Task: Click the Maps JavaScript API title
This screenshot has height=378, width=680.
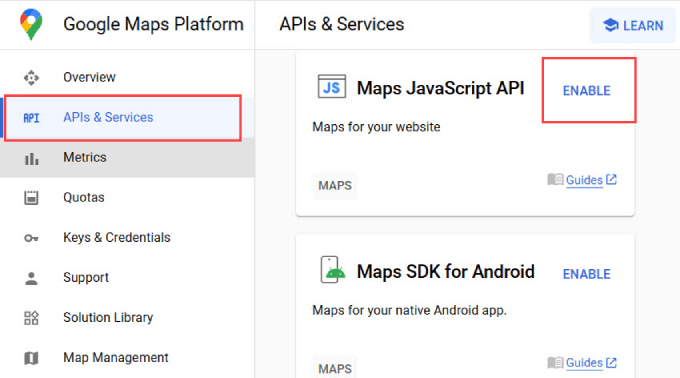Action: point(440,88)
